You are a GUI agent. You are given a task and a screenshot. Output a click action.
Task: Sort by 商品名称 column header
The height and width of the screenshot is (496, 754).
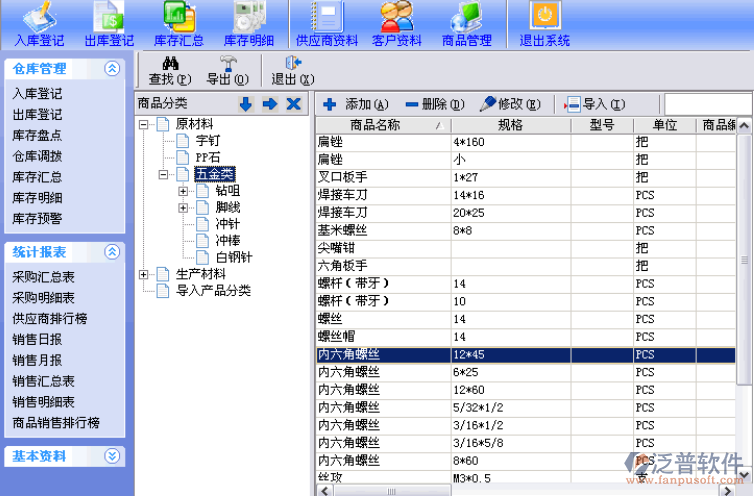(x=375, y=126)
